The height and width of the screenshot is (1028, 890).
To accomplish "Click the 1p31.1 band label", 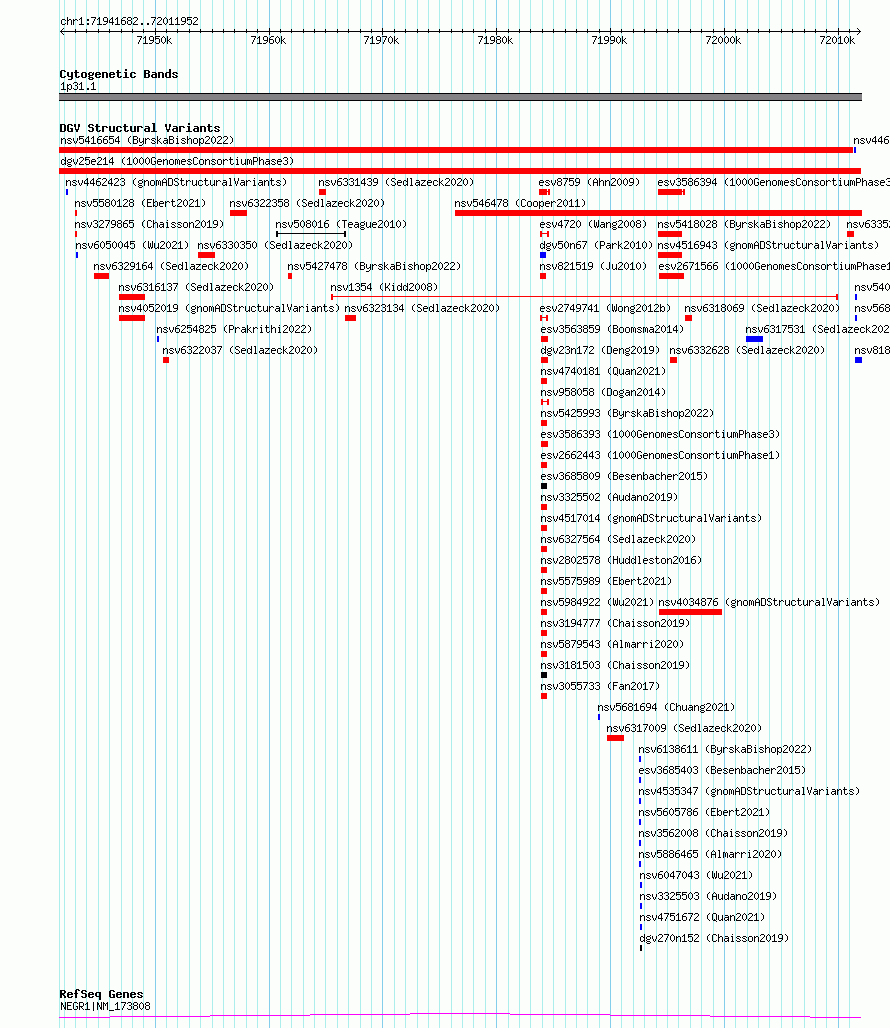I will tap(78, 87).
